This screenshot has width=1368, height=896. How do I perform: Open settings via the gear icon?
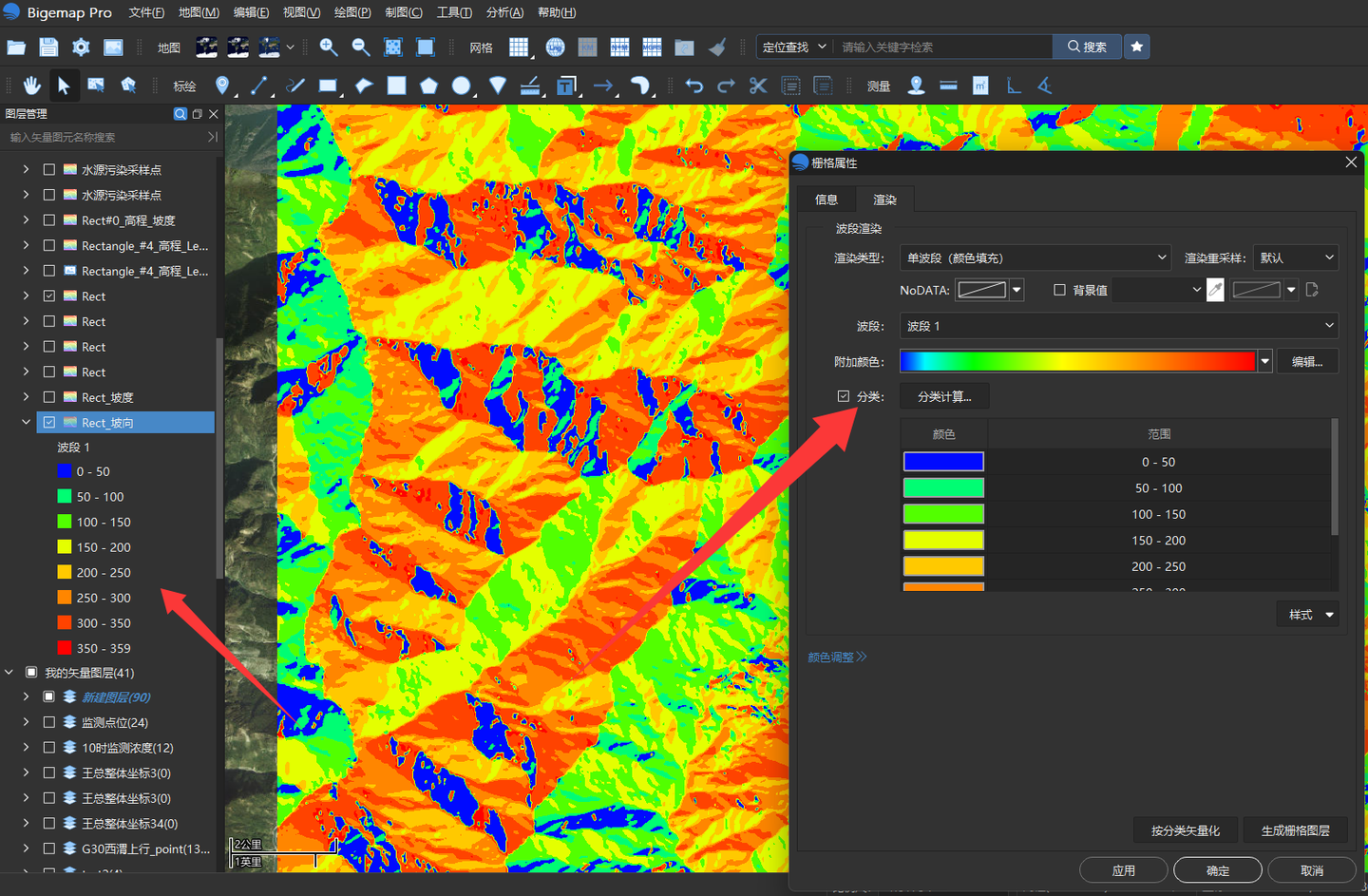[81, 47]
